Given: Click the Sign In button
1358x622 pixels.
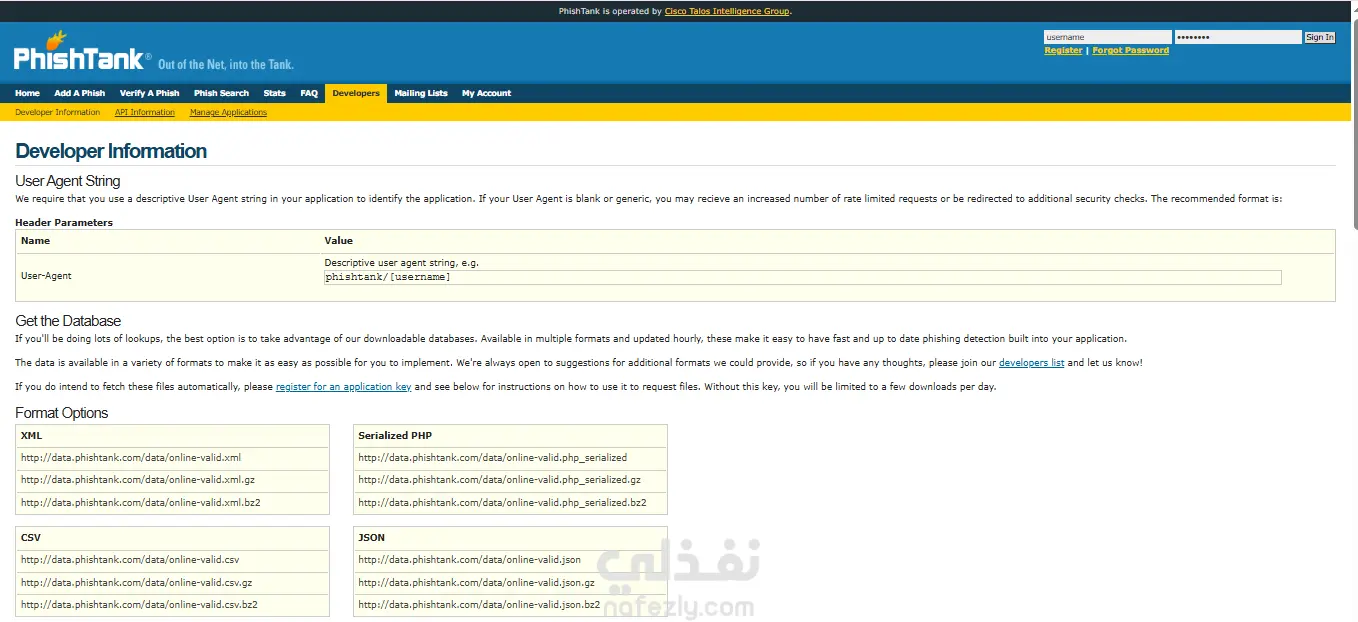Looking at the screenshot, I should point(1320,37).
